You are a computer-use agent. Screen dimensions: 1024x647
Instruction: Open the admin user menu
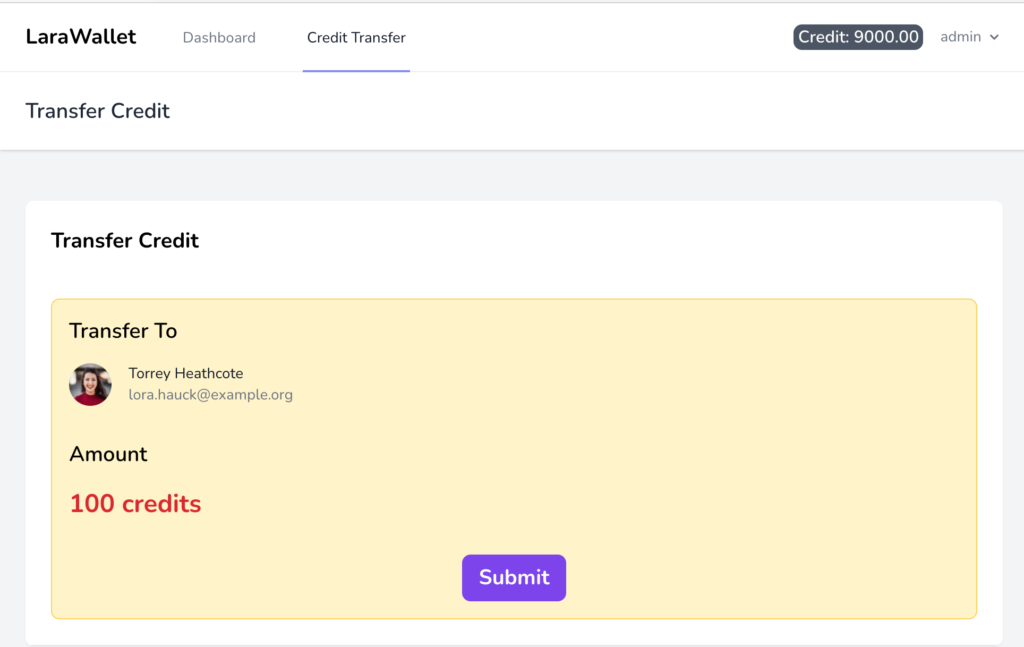[x=961, y=37]
